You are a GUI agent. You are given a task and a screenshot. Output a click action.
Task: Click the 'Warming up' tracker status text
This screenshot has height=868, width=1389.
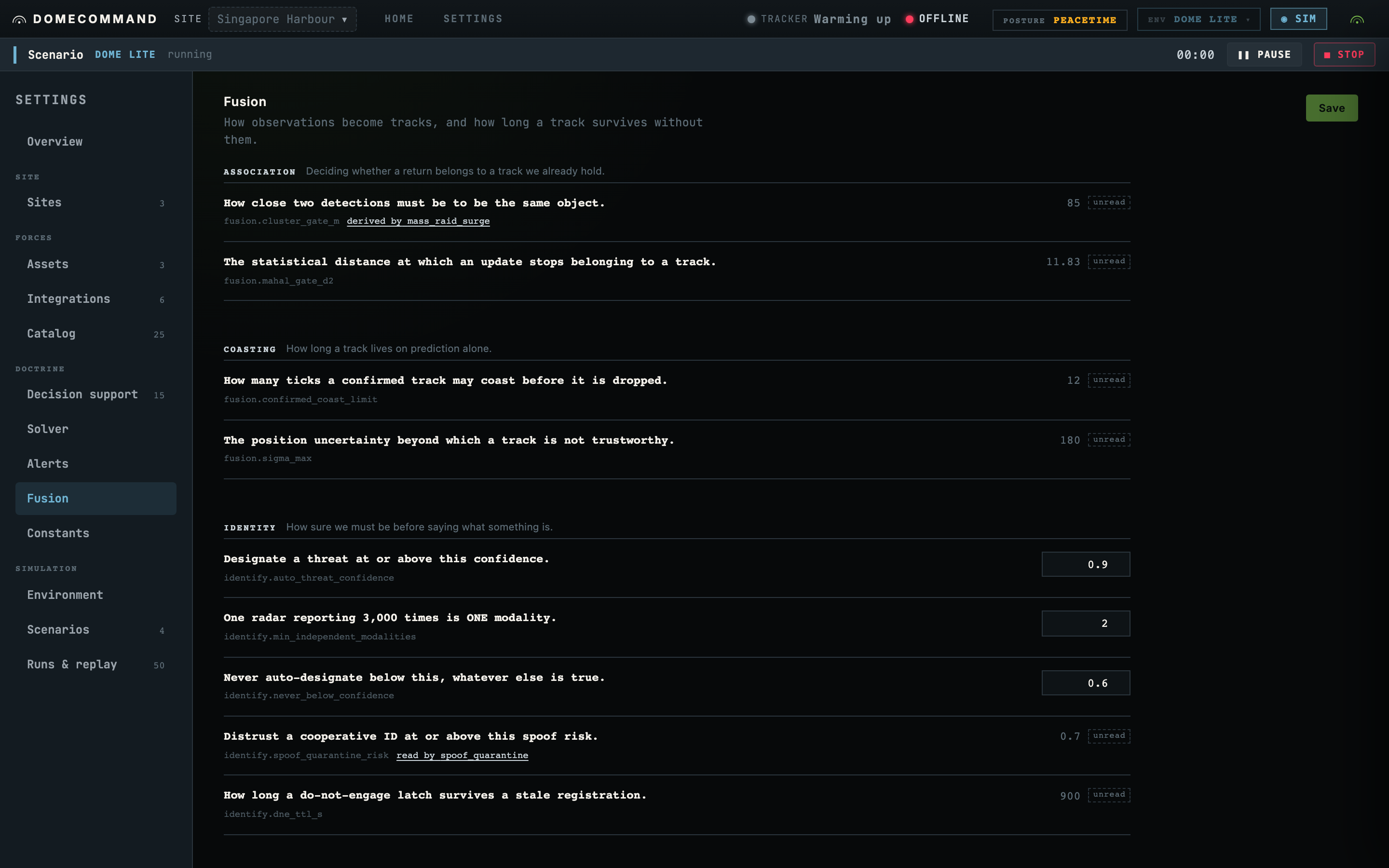[x=852, y=19]
